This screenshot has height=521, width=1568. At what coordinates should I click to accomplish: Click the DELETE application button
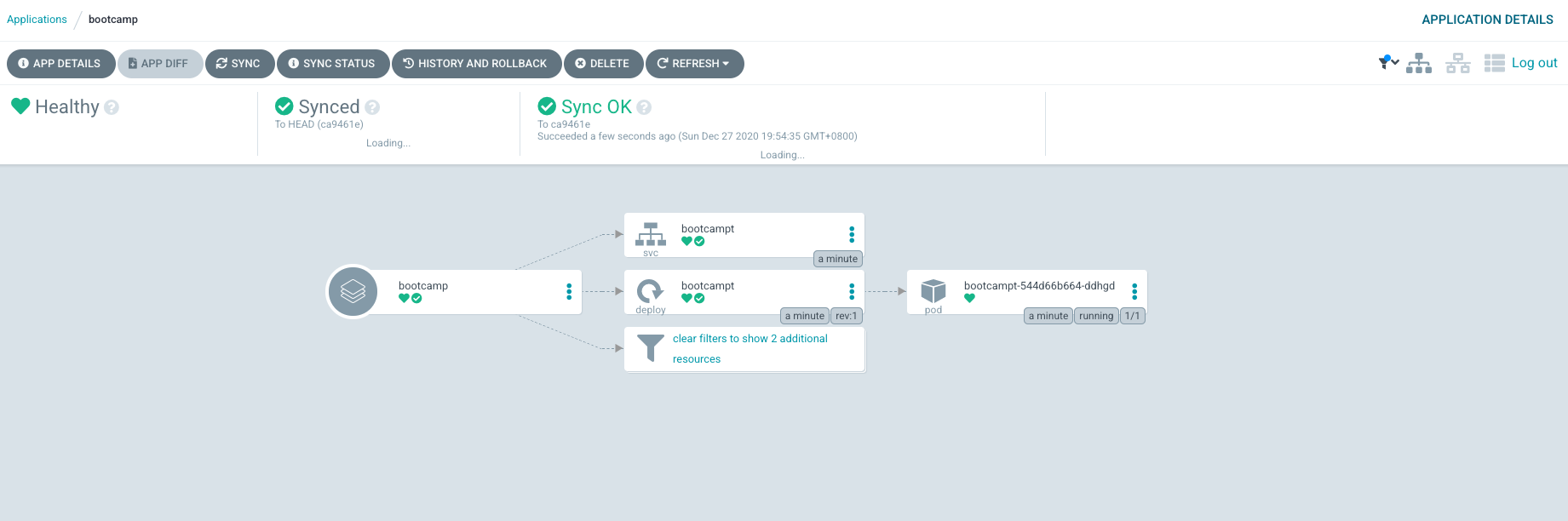coord(603,64)
